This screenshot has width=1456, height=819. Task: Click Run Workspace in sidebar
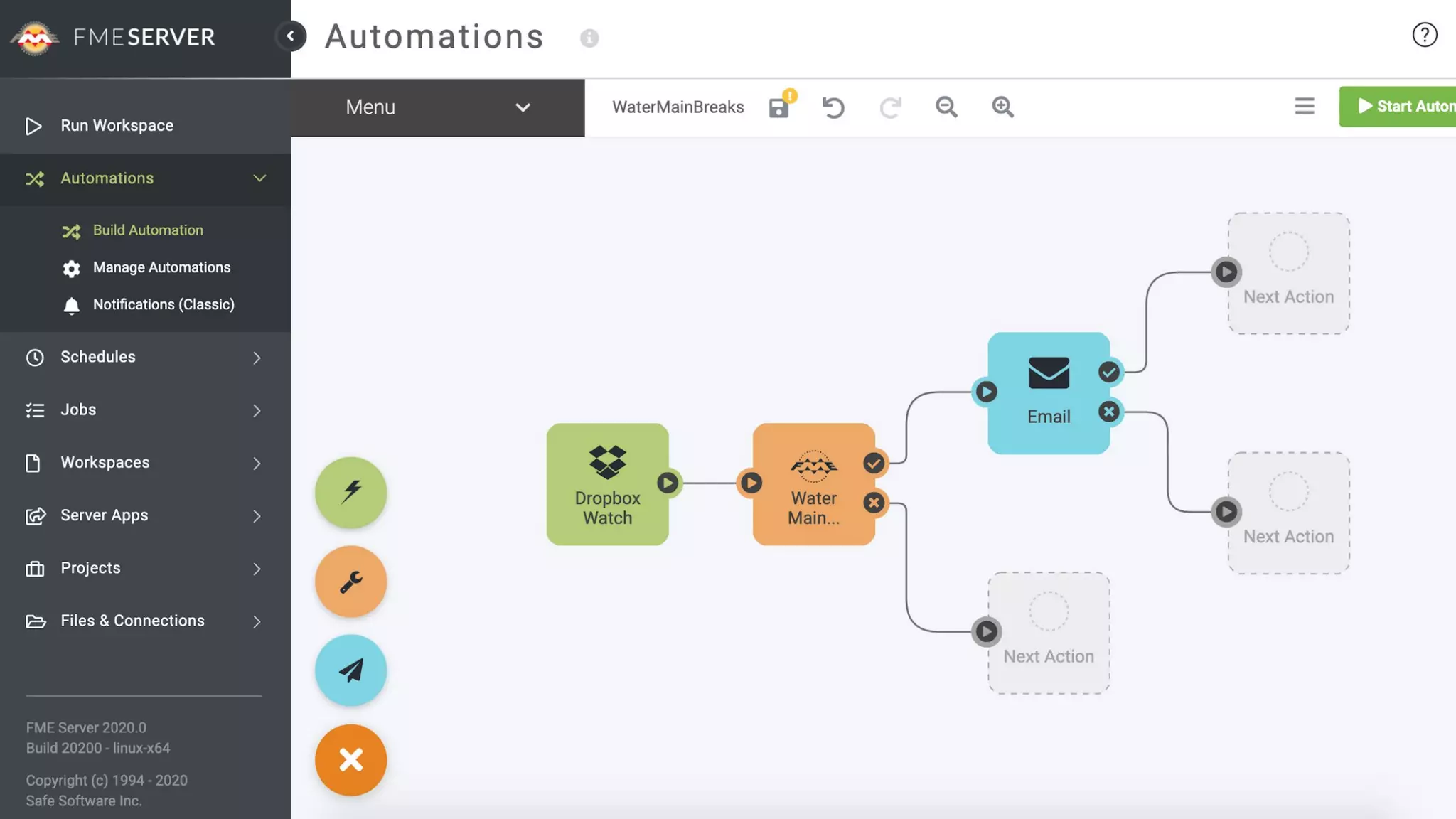(x=117, y=125)
